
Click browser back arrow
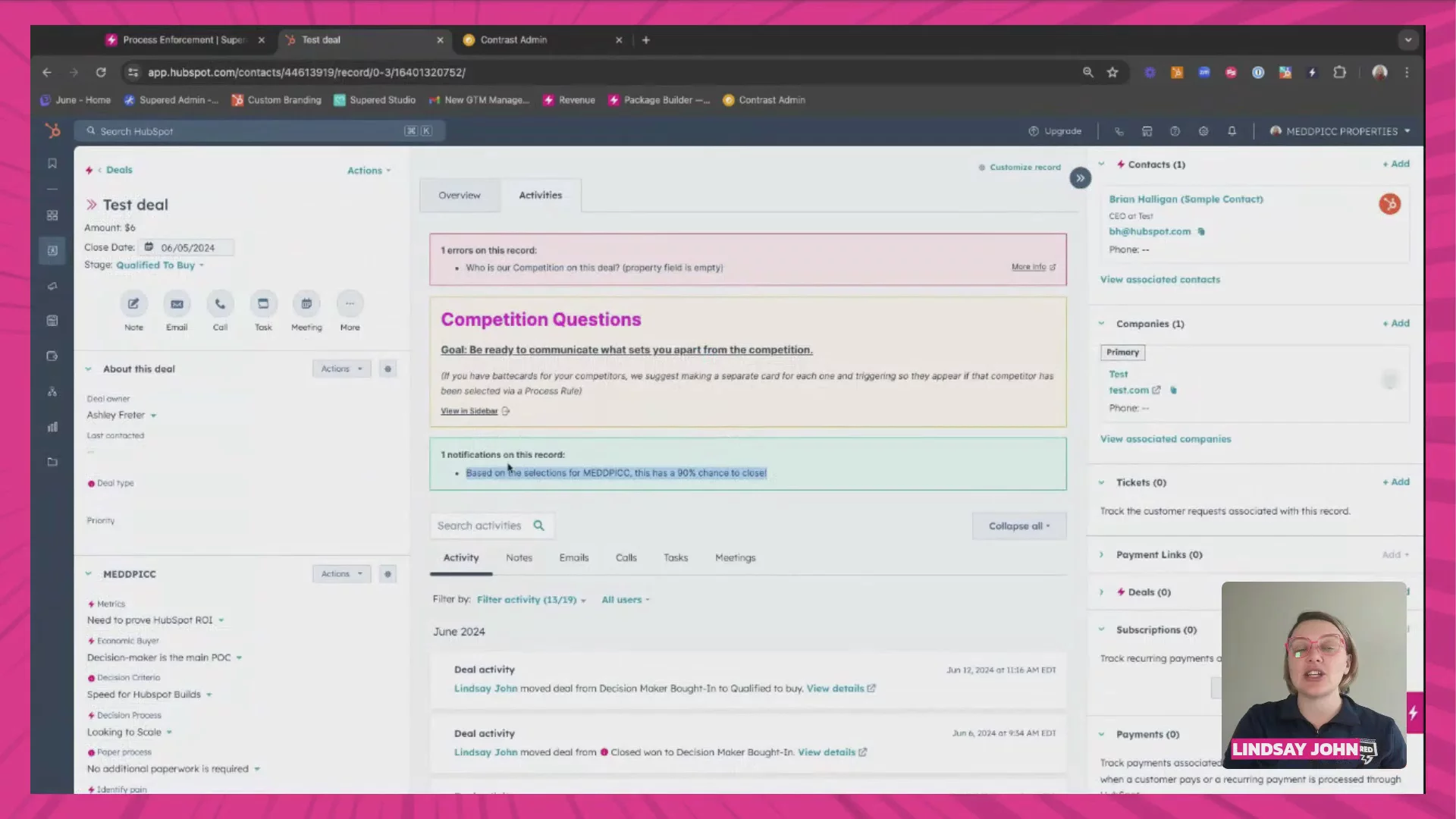[47, 72]
